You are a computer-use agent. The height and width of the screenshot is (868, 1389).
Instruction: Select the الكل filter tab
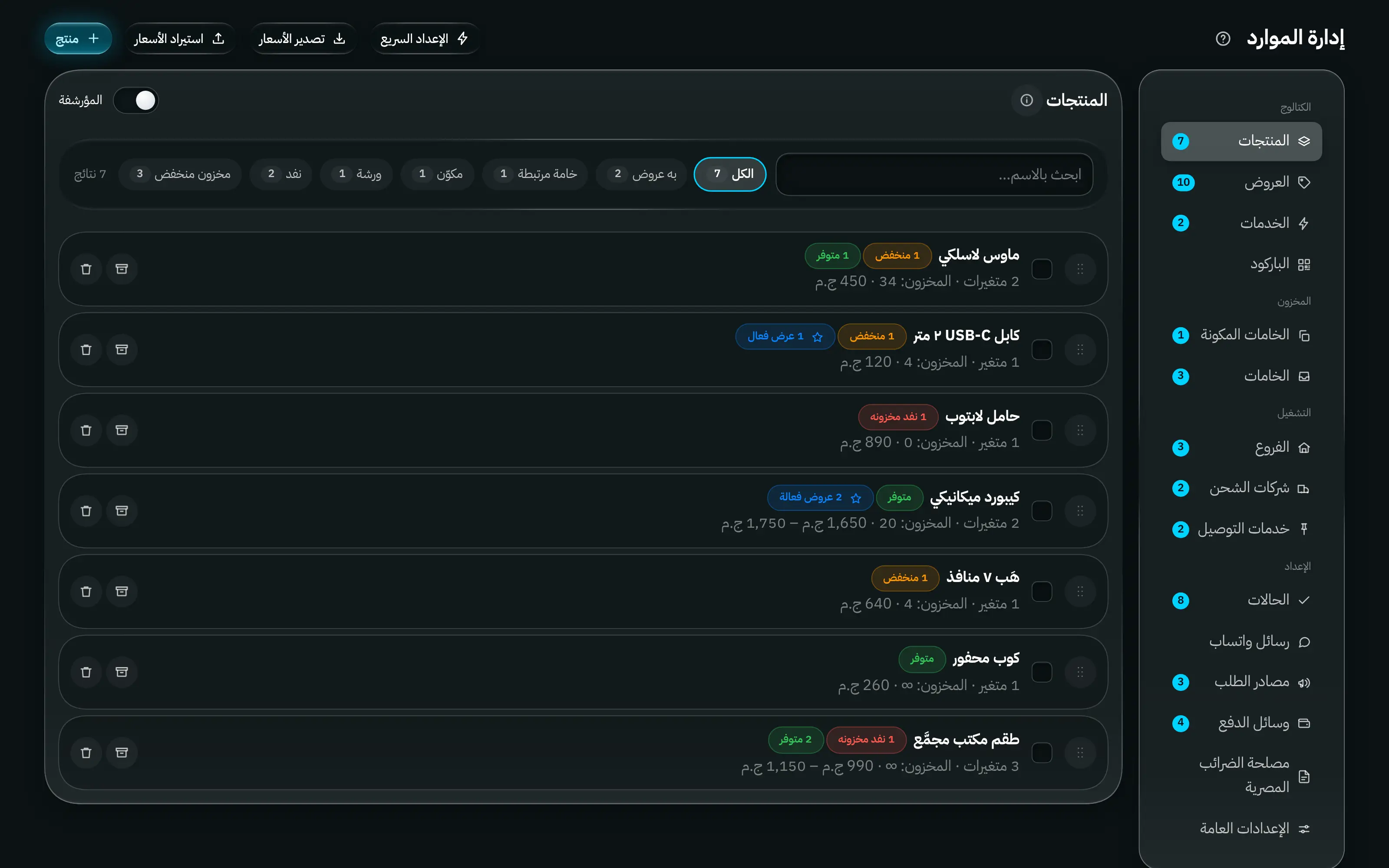point(730,174)
